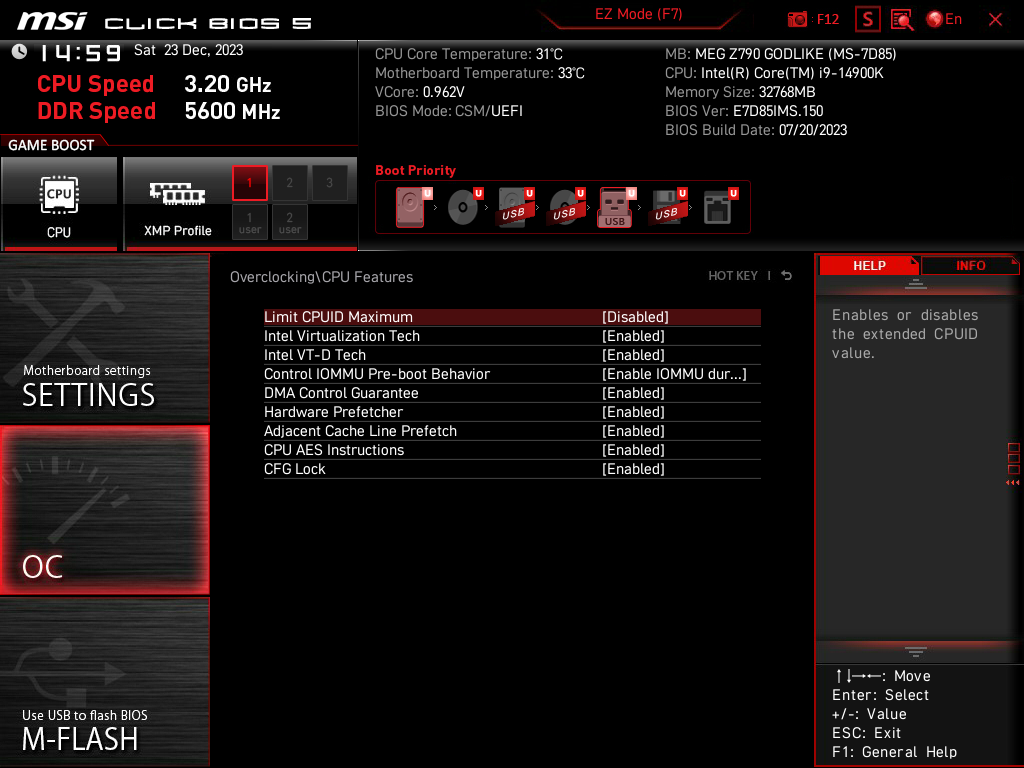Open the BIOS search magnifier icon
The image size is (1024, 768).
coord(902,20)
